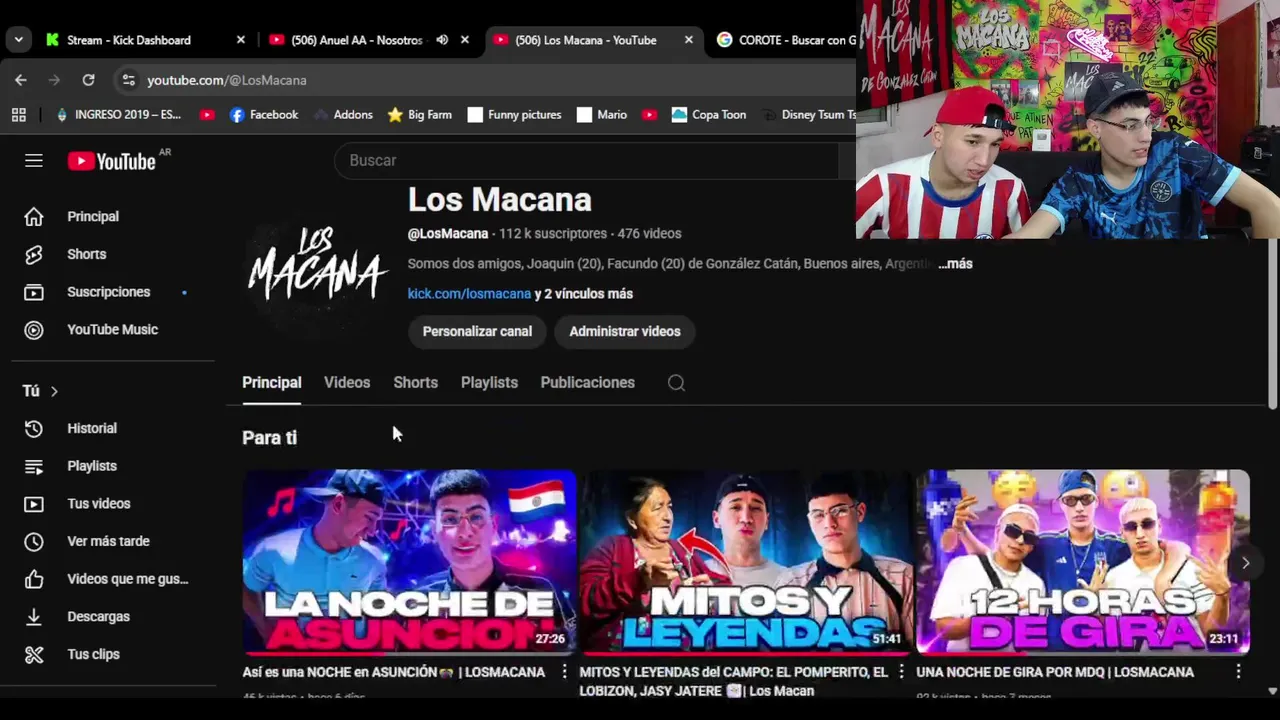Open the y 2 vínculos más link

(584, 294)
